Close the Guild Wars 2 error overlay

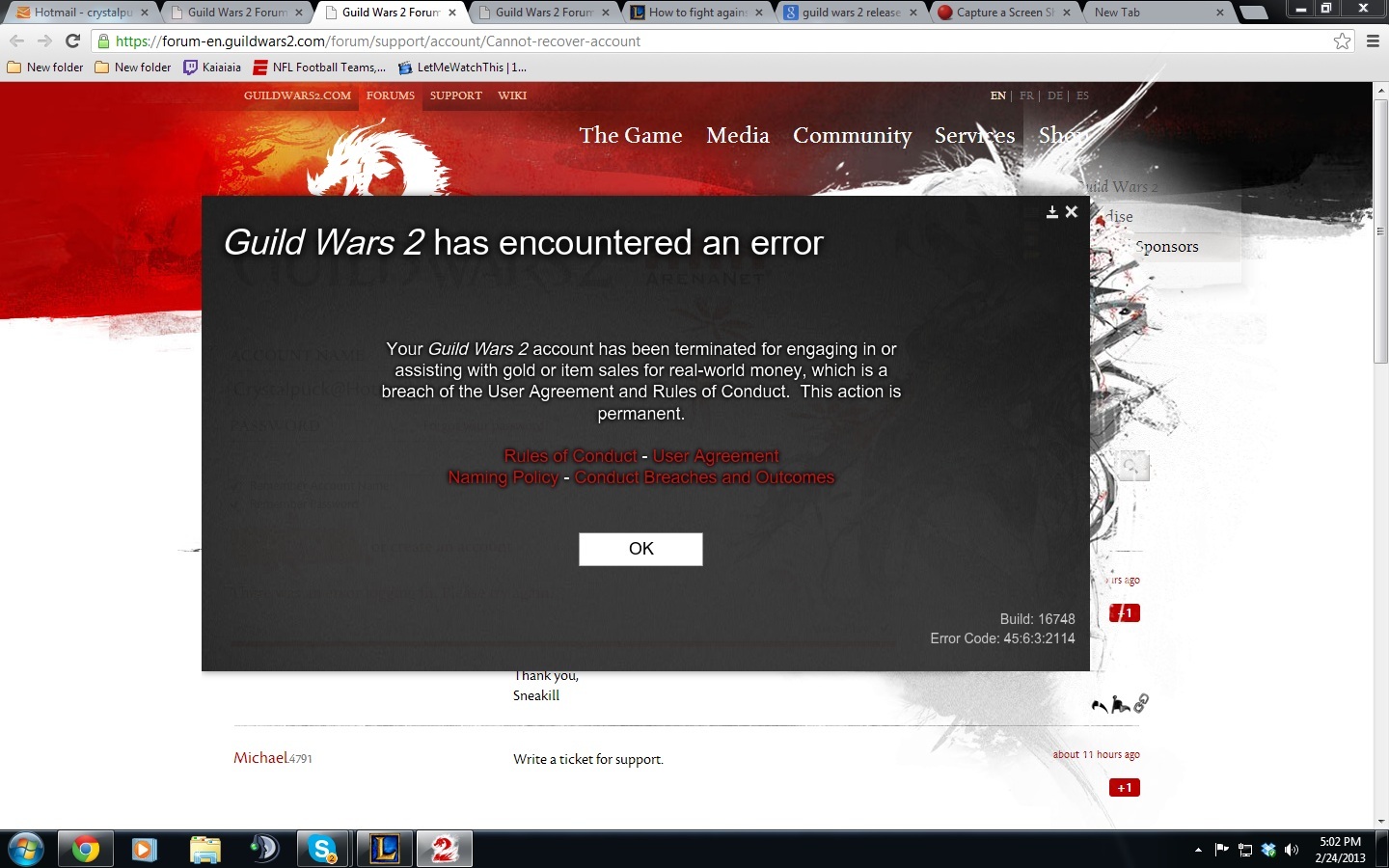pos(1071,212)
